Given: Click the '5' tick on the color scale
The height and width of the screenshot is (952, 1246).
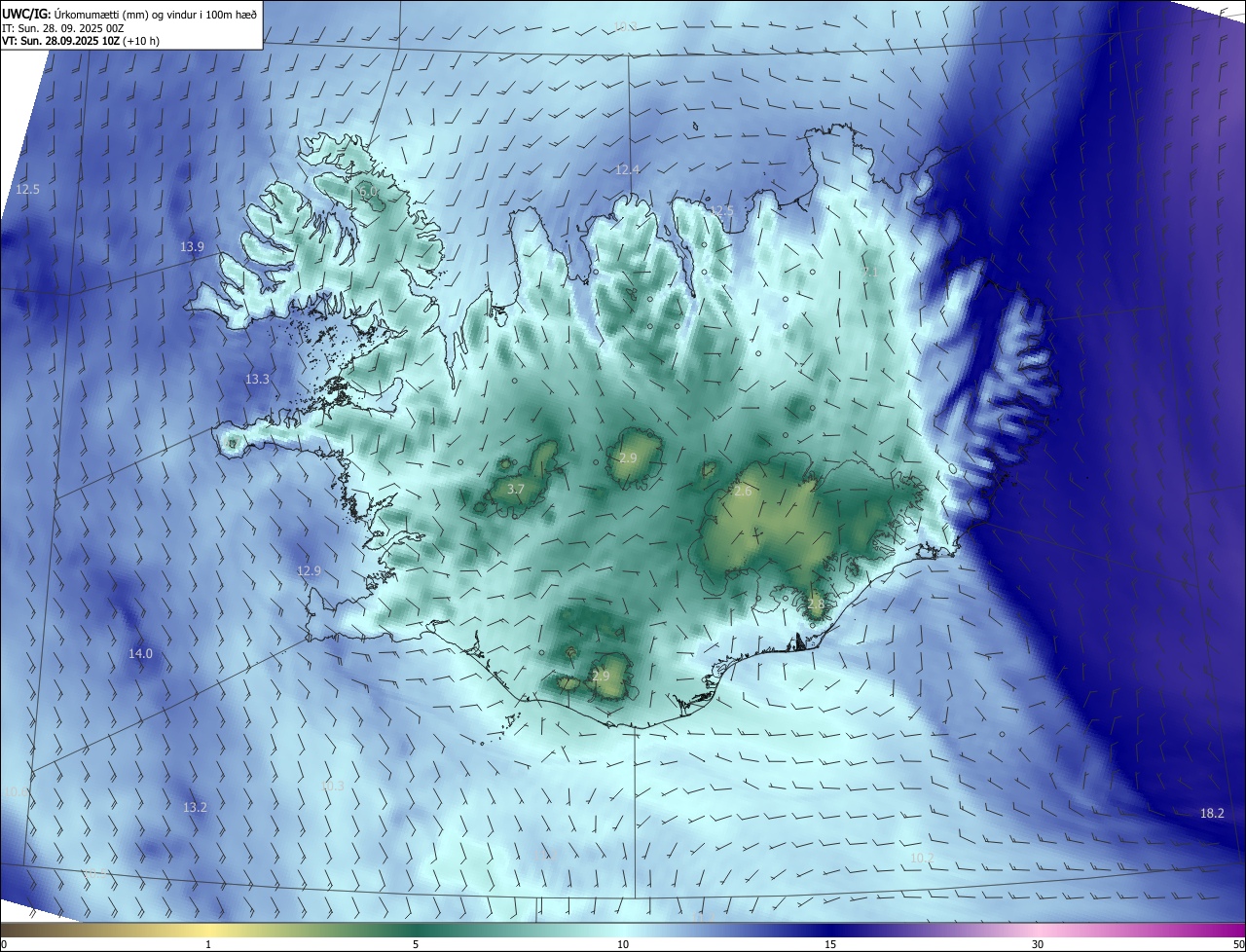Looking at the screenshot, I should [416, 944].
